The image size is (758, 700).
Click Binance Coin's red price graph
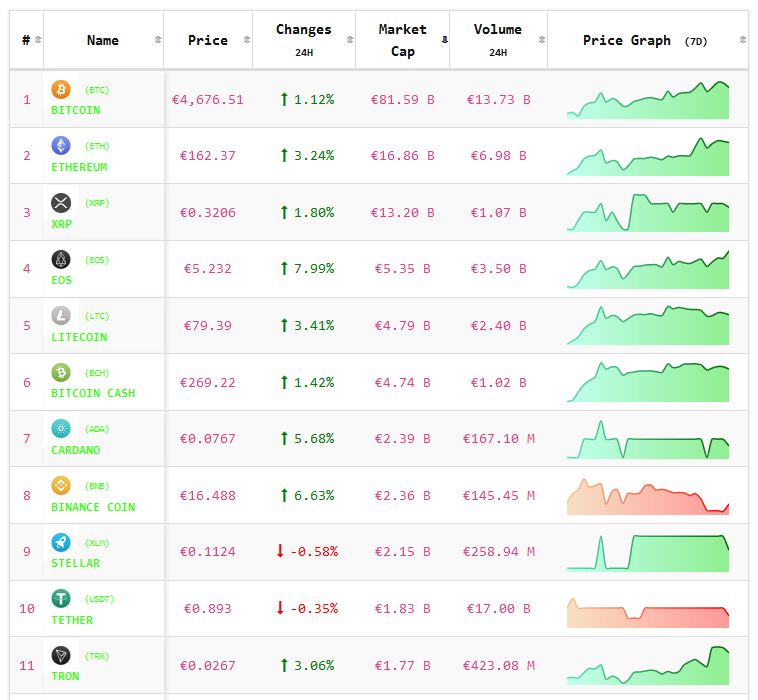coord(648,496)
